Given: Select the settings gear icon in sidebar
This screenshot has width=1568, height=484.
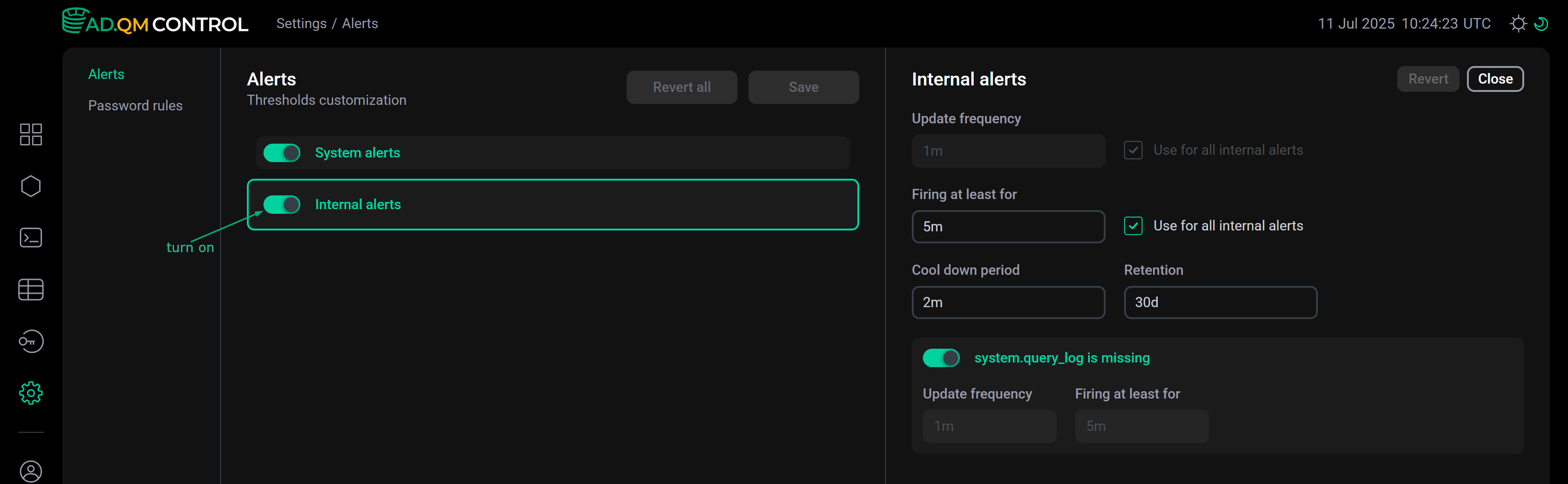Looking at the screenshot, I should coord(30,393).
